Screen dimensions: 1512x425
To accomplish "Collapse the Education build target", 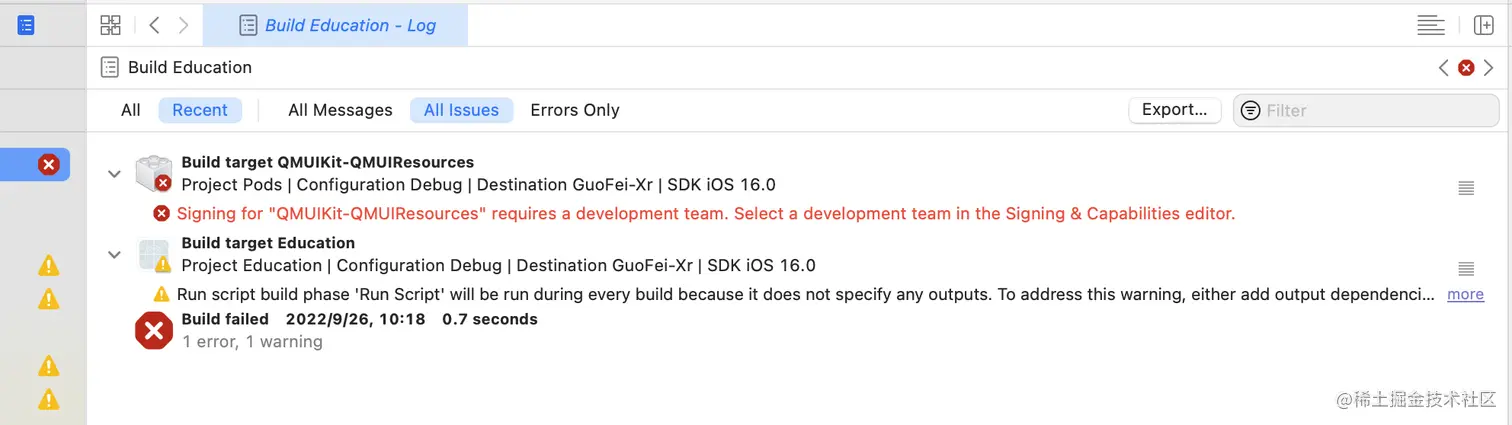I will click(115, 255).
